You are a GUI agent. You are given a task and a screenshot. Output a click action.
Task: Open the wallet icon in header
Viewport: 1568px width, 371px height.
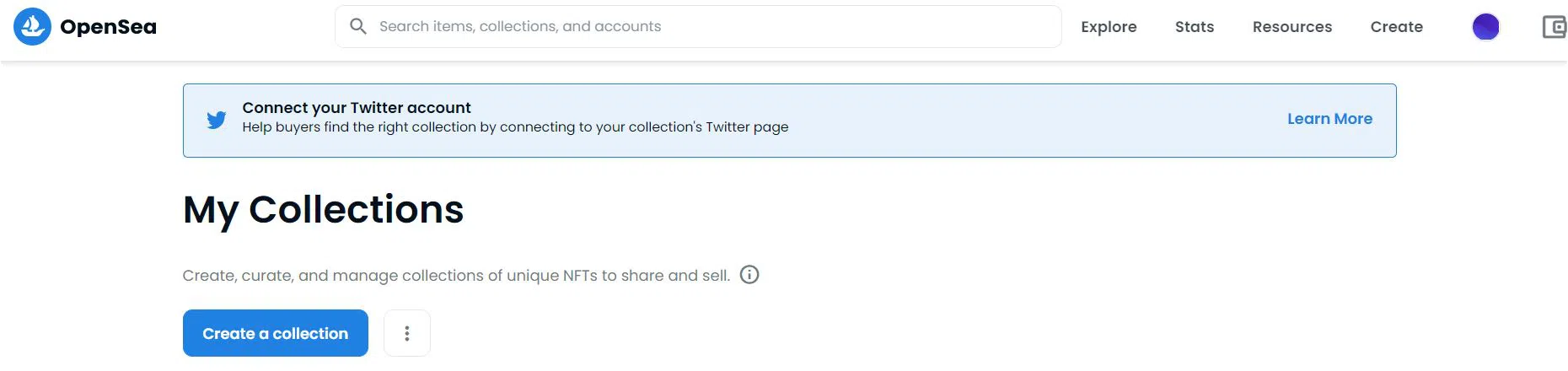pyautogui.click(x=1554, y=27)
